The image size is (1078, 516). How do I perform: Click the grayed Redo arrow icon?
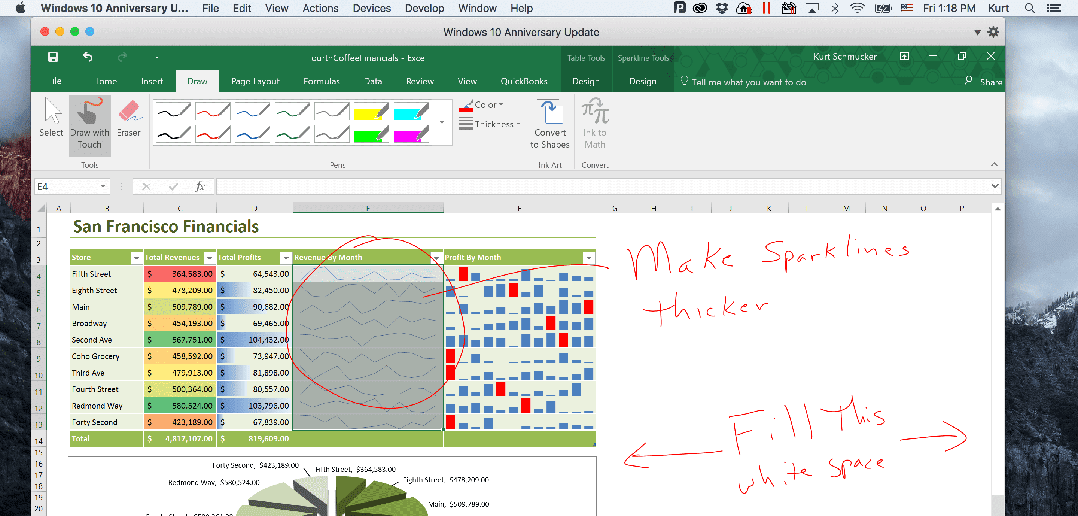tap(122, 57)
